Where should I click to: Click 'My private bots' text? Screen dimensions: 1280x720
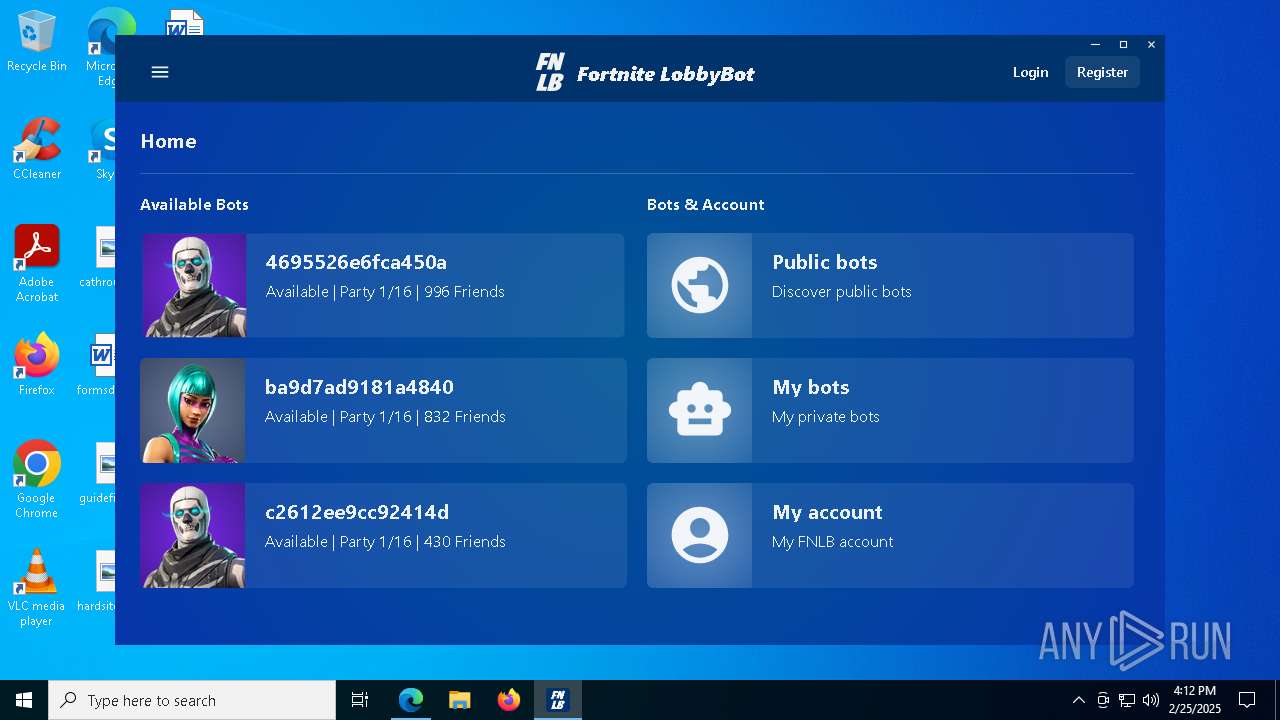tap(826, 417)
